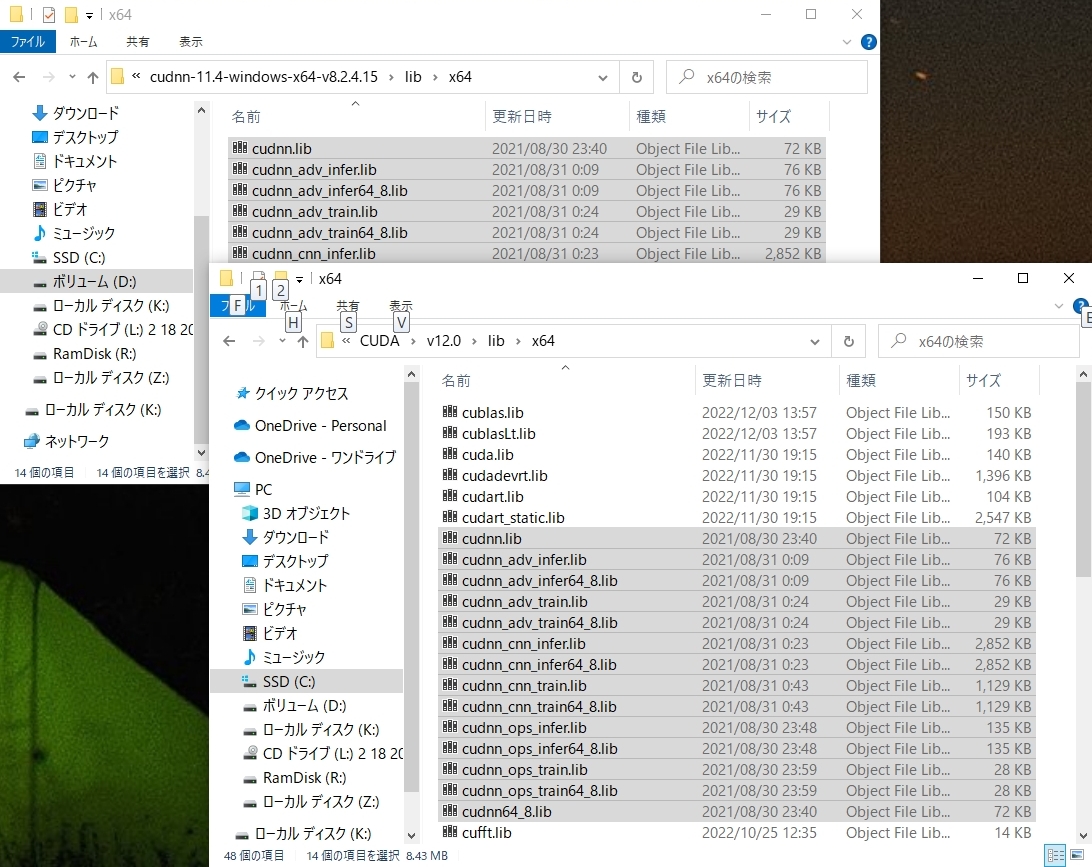Select SSD (C:) in CUDA window sidebar
Viewport: 1092px width, 867px height.
click(x=288, y=682)
